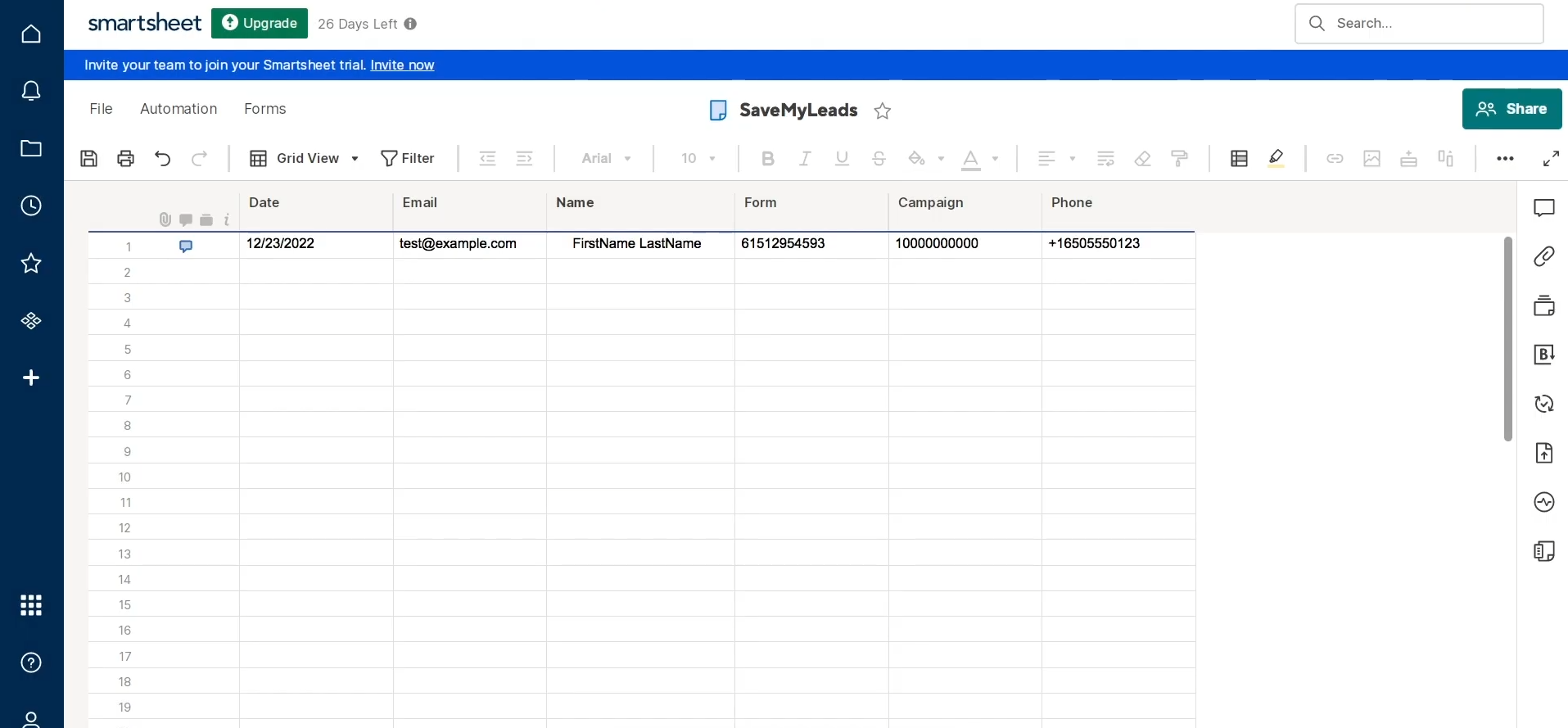Image resolution: width=1568 pixels, height=728 pixels.
Task: Open Publish icon in right panel
Action: 1543,453
